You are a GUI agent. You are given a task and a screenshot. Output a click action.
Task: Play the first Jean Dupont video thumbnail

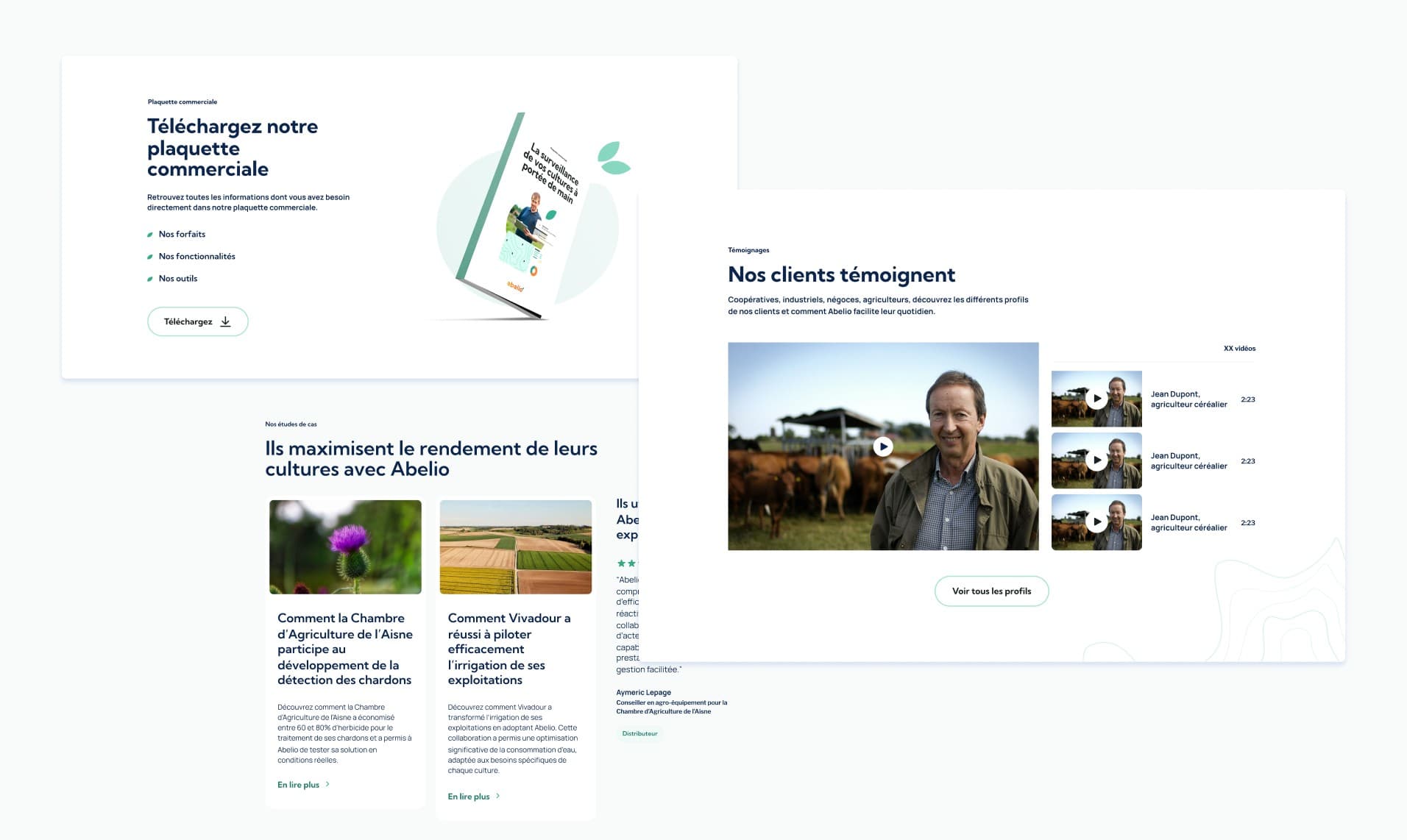pyautogui.click(x=1096, y=399)
